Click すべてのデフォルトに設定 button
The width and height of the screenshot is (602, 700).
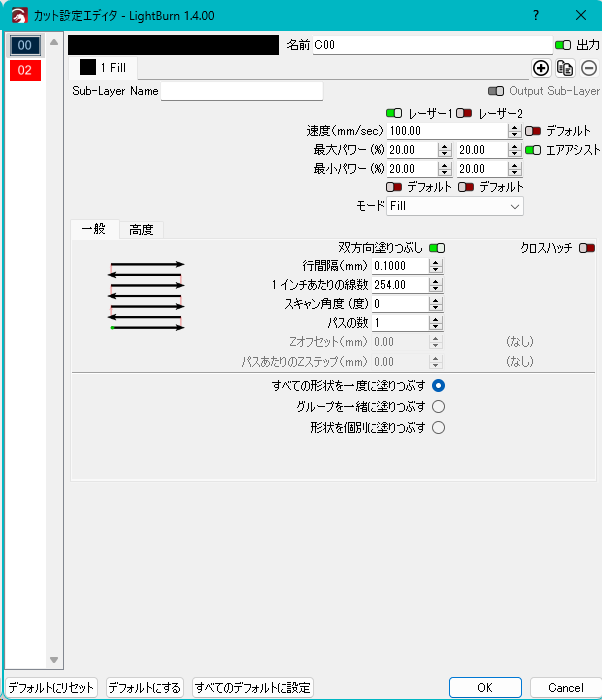253,688
